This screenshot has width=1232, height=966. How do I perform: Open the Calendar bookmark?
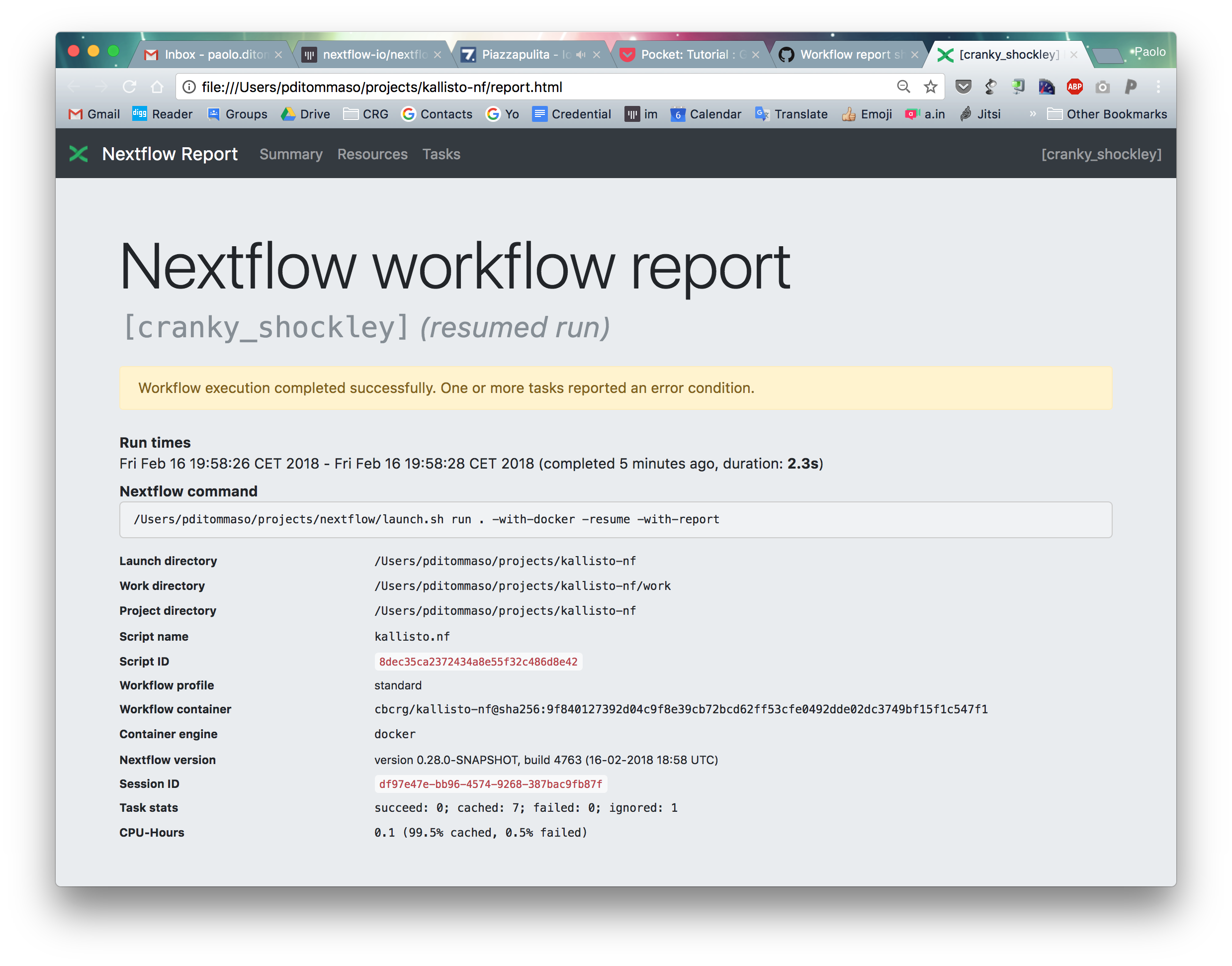(705, 114)
